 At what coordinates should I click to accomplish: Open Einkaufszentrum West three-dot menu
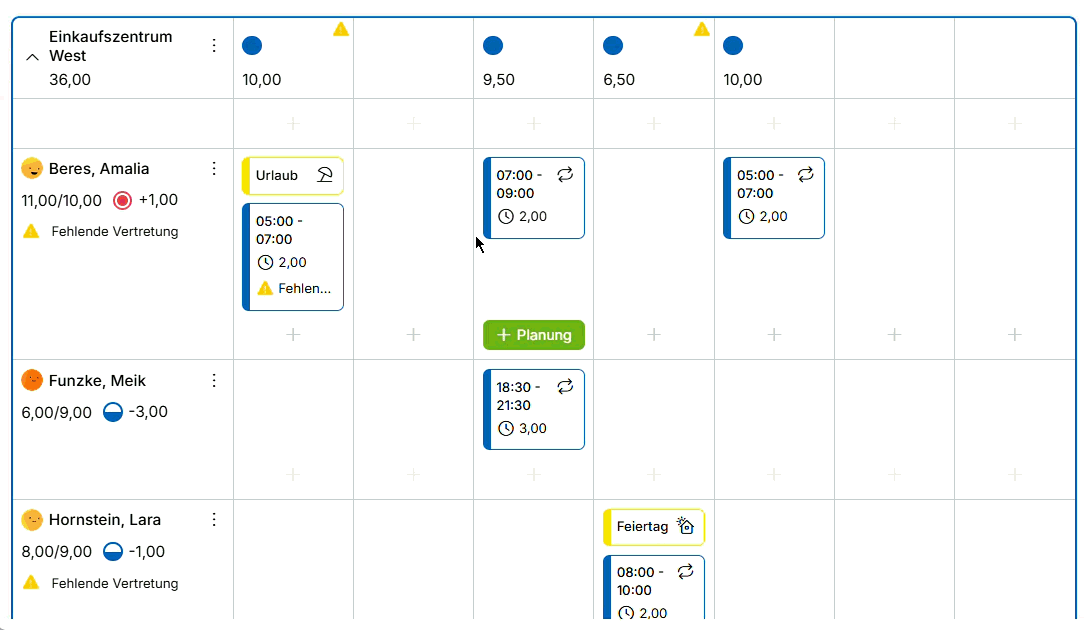(x=214, y=46)
